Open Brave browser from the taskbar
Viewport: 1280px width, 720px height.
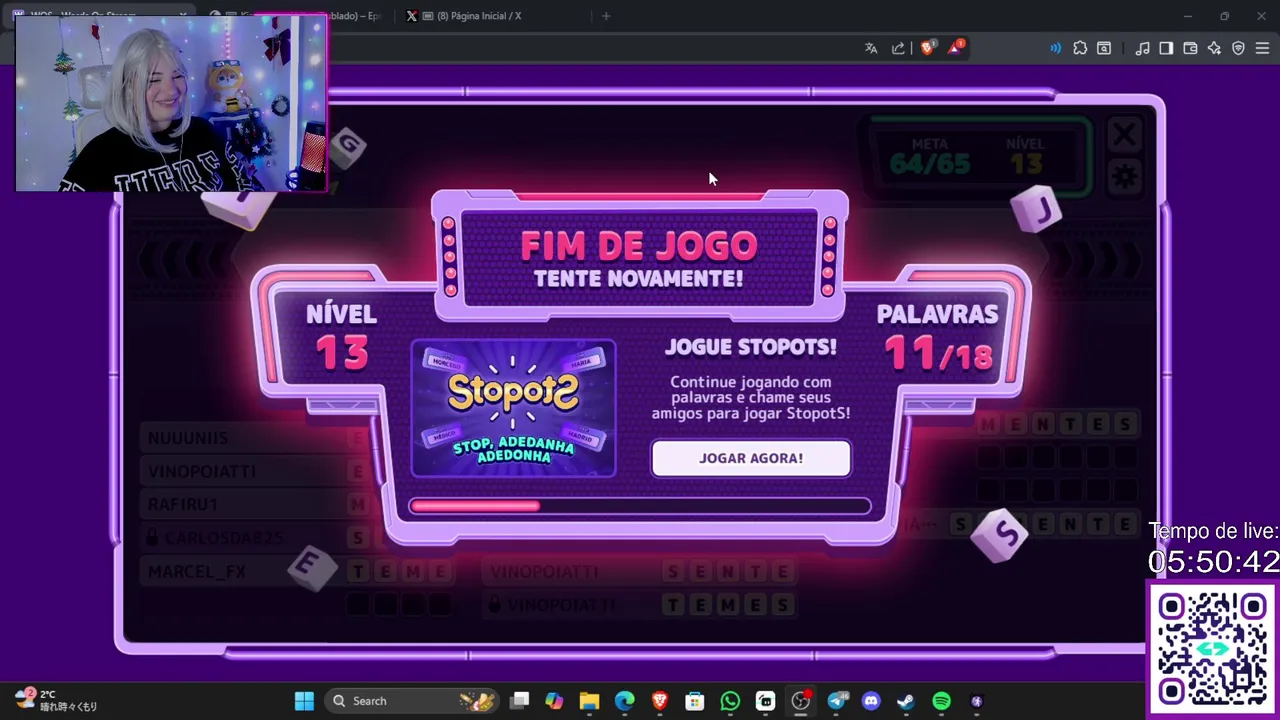[659, 701]
